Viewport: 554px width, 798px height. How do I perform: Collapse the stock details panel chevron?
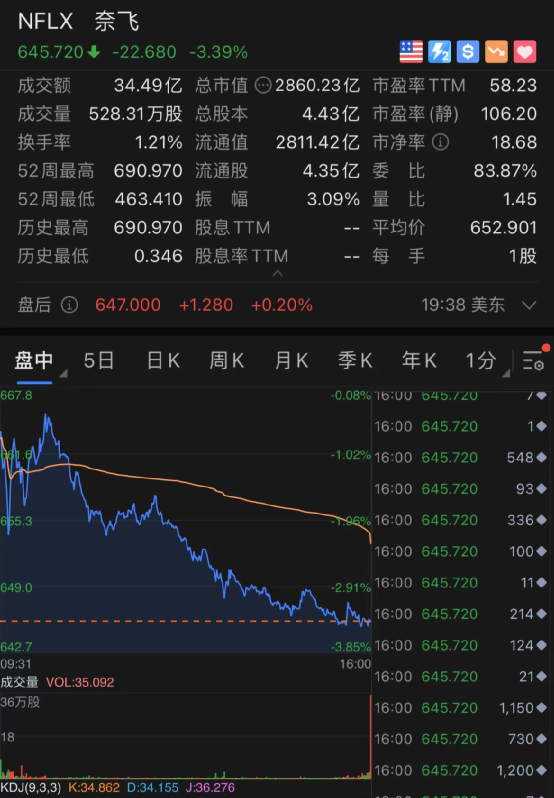pos(277,274)
